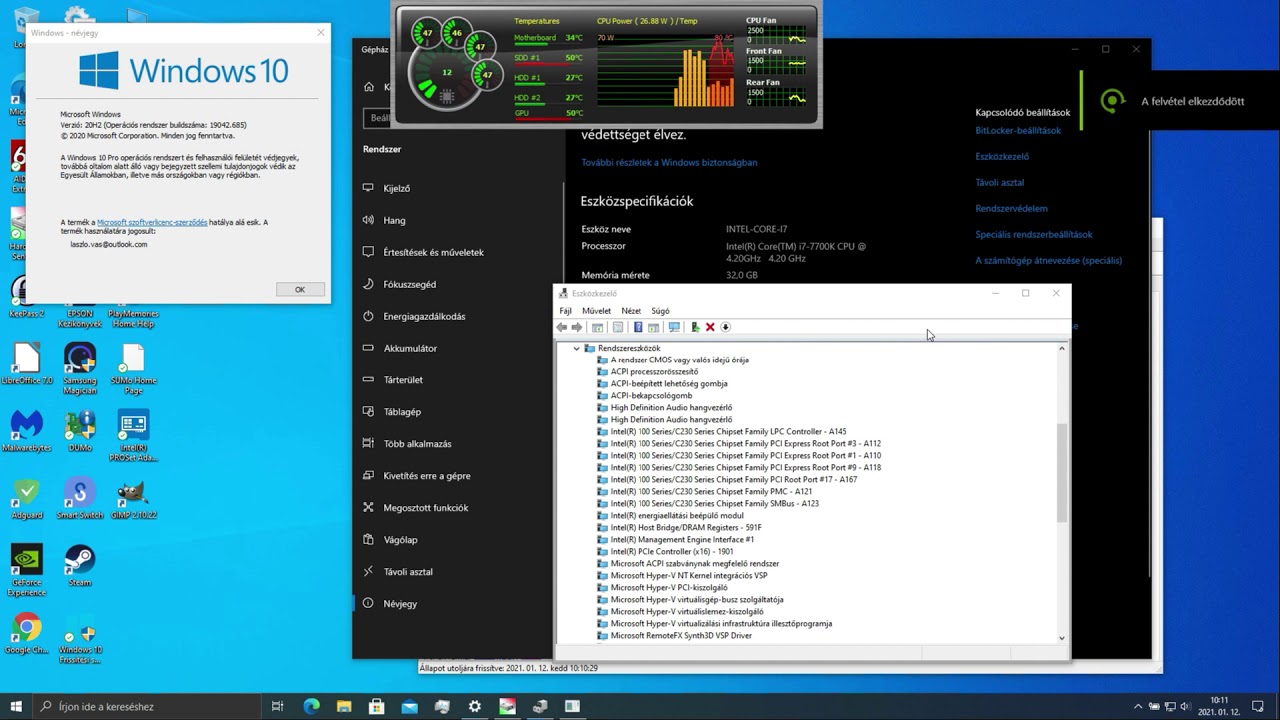This screenshot has width=1280, height=720.
Task: Open Adguard desktop icon
Action: point(26,498)
